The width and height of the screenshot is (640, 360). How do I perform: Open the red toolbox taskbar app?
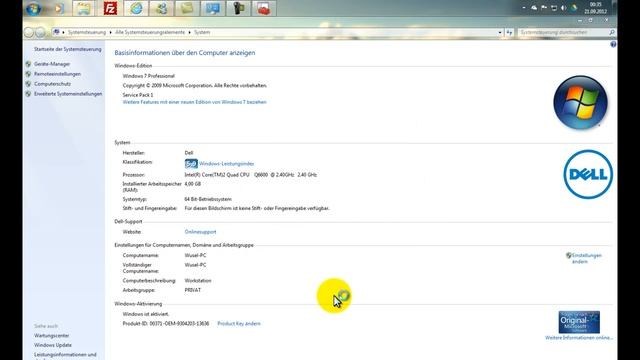point(264,9)
